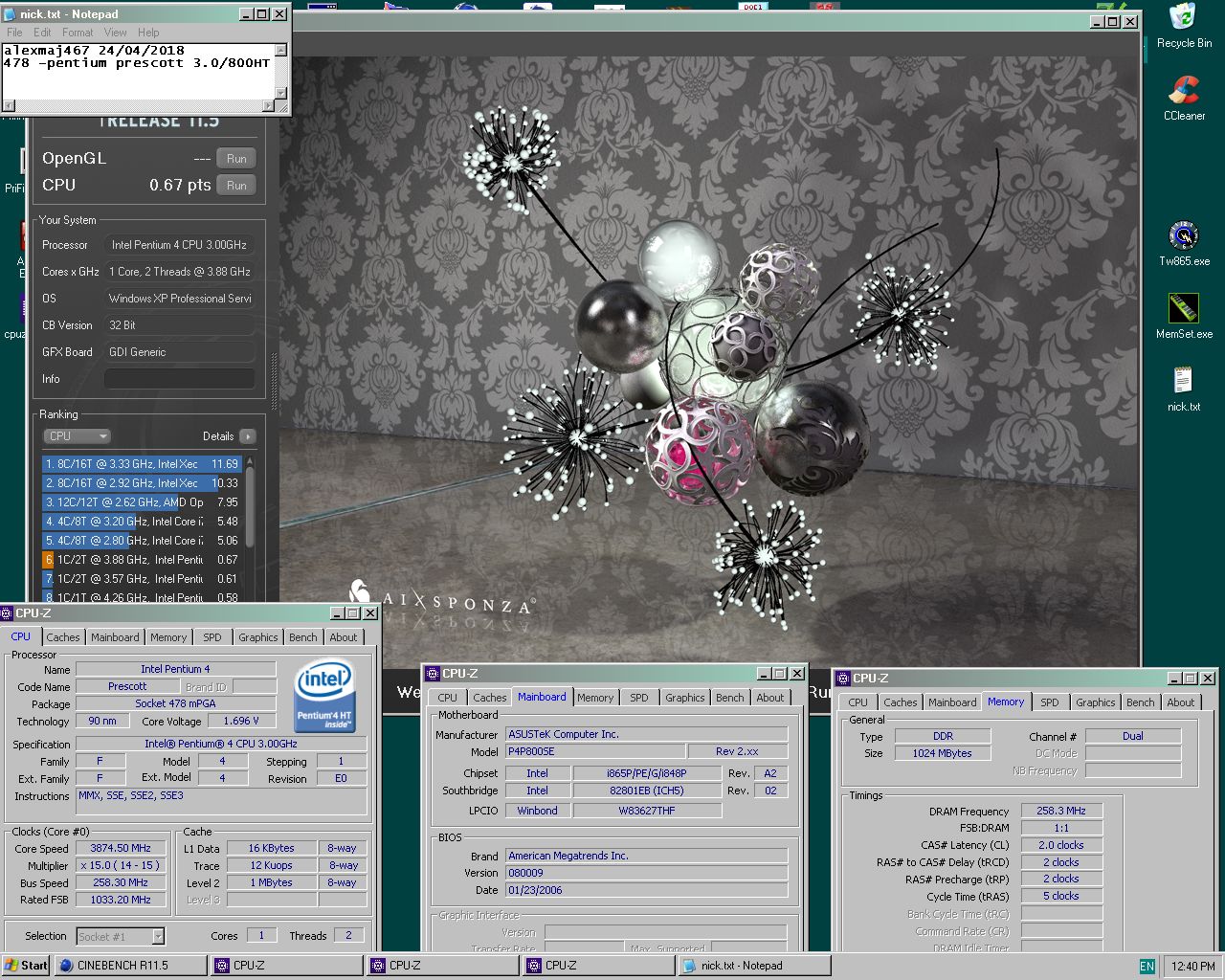Image resolution: width=1225 pixels, height=980 pixels.
Task: Click the memory Size 1024 MBytes value
Action: tap(942, 753)
